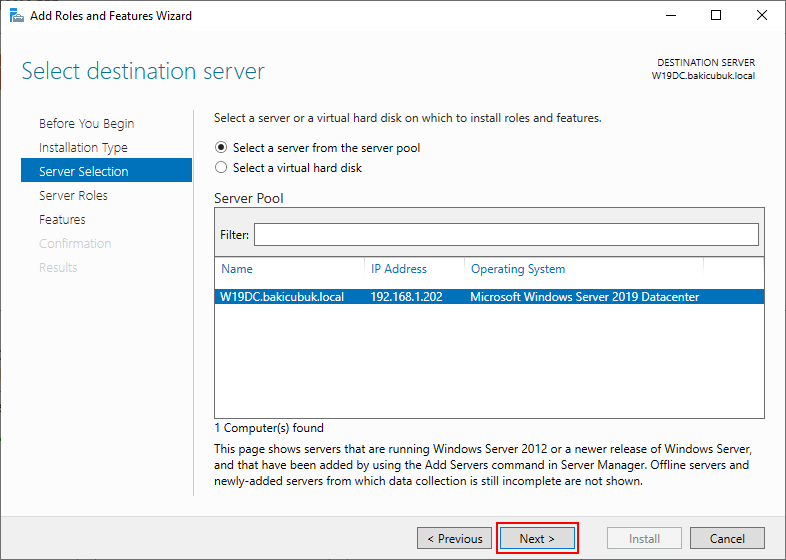Go back with the Previous button

click(x=454, y=538)
